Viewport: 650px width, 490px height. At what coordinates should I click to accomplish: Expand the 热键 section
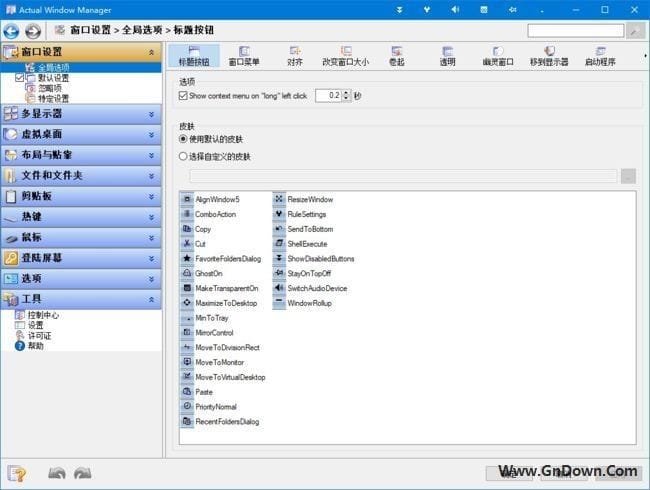click(x=151, y=217)
